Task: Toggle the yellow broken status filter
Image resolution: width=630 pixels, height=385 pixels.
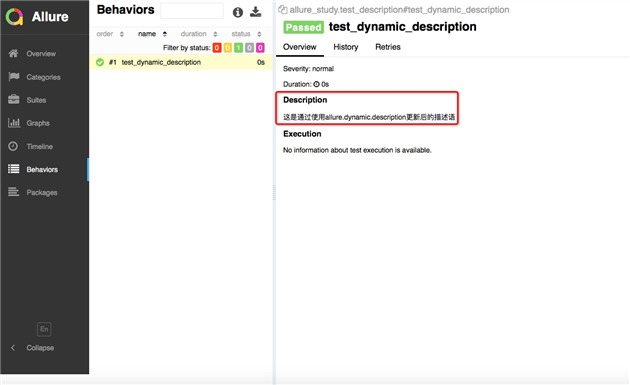Action: point(228,48)
